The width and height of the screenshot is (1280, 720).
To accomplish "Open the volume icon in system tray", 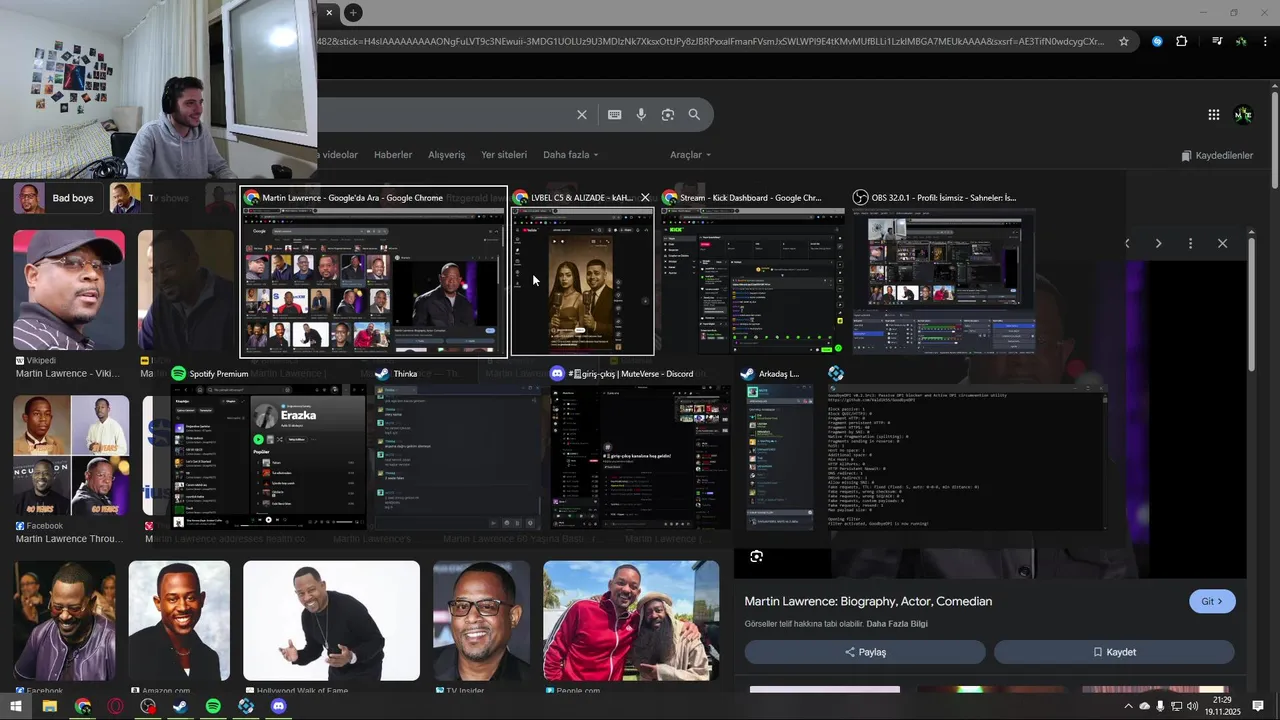I will click(1192, 707).
